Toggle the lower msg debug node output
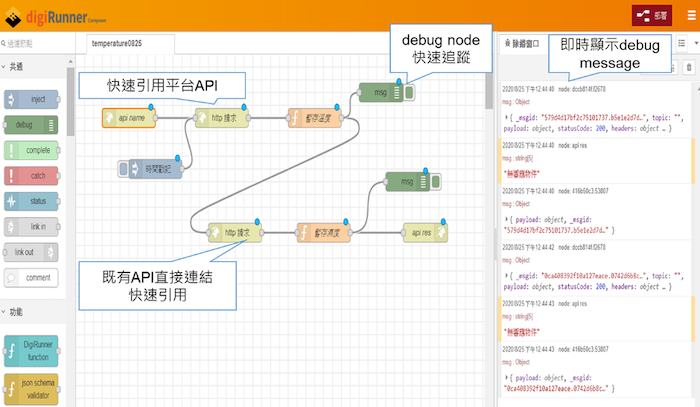Image resolution: width=700 pixels, height=407 pixels. click(436, 182)
